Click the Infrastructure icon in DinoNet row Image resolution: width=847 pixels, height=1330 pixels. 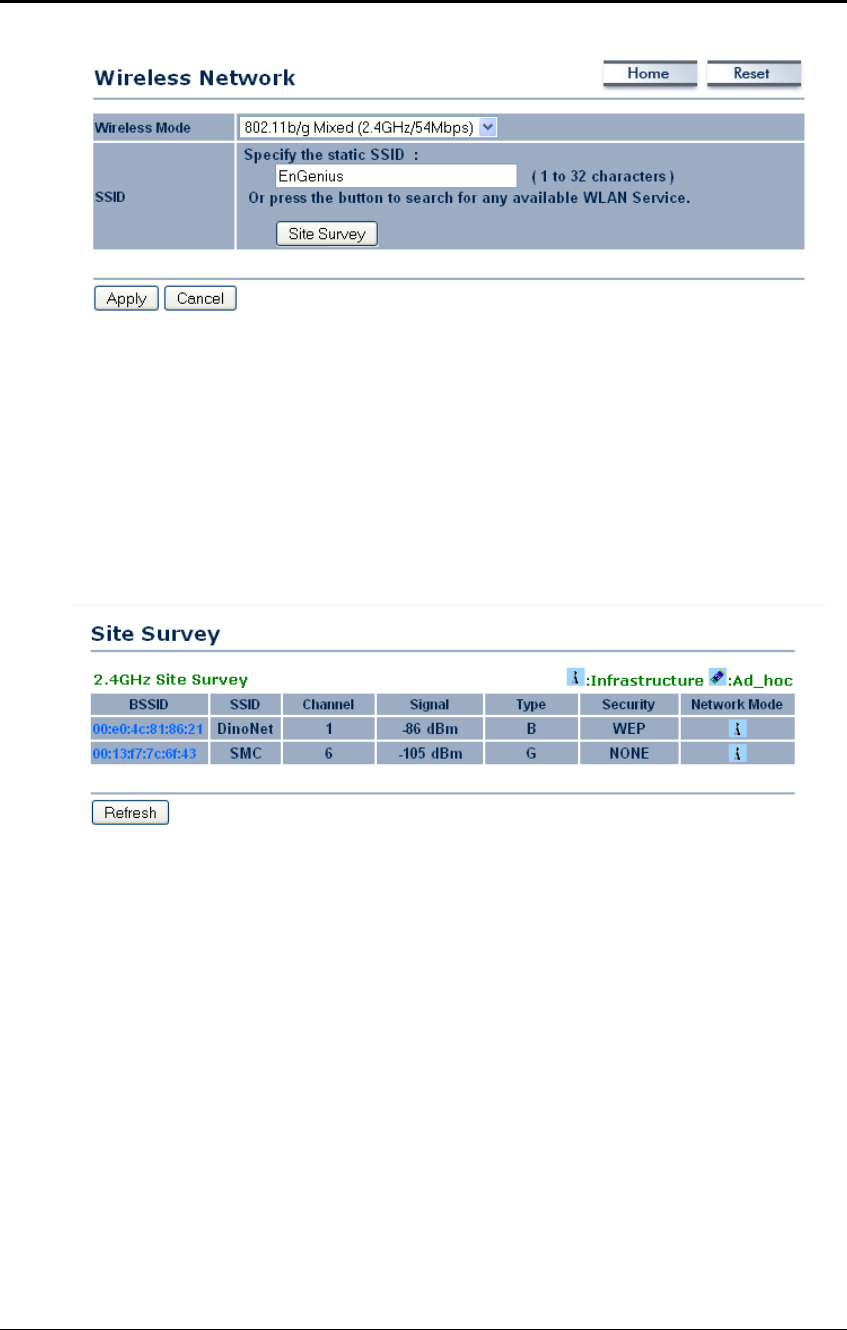[738, 729]
